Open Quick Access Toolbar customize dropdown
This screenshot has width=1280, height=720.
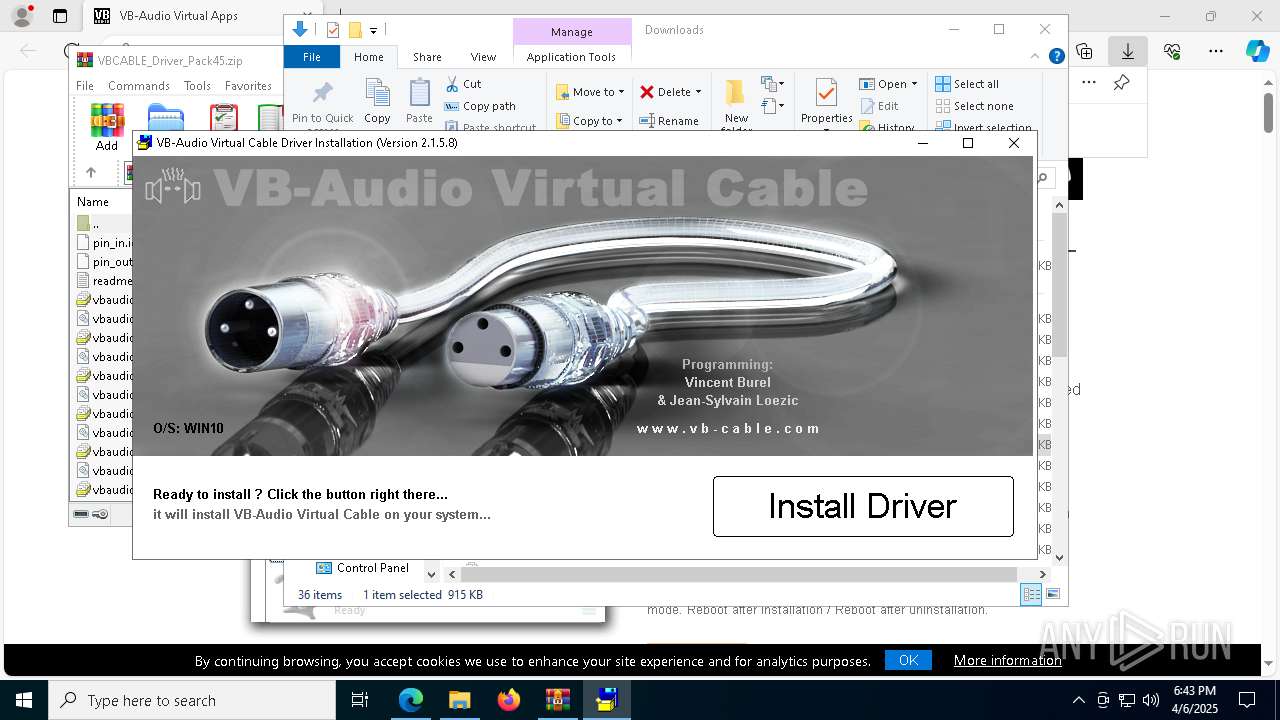(x=373, y=31)
